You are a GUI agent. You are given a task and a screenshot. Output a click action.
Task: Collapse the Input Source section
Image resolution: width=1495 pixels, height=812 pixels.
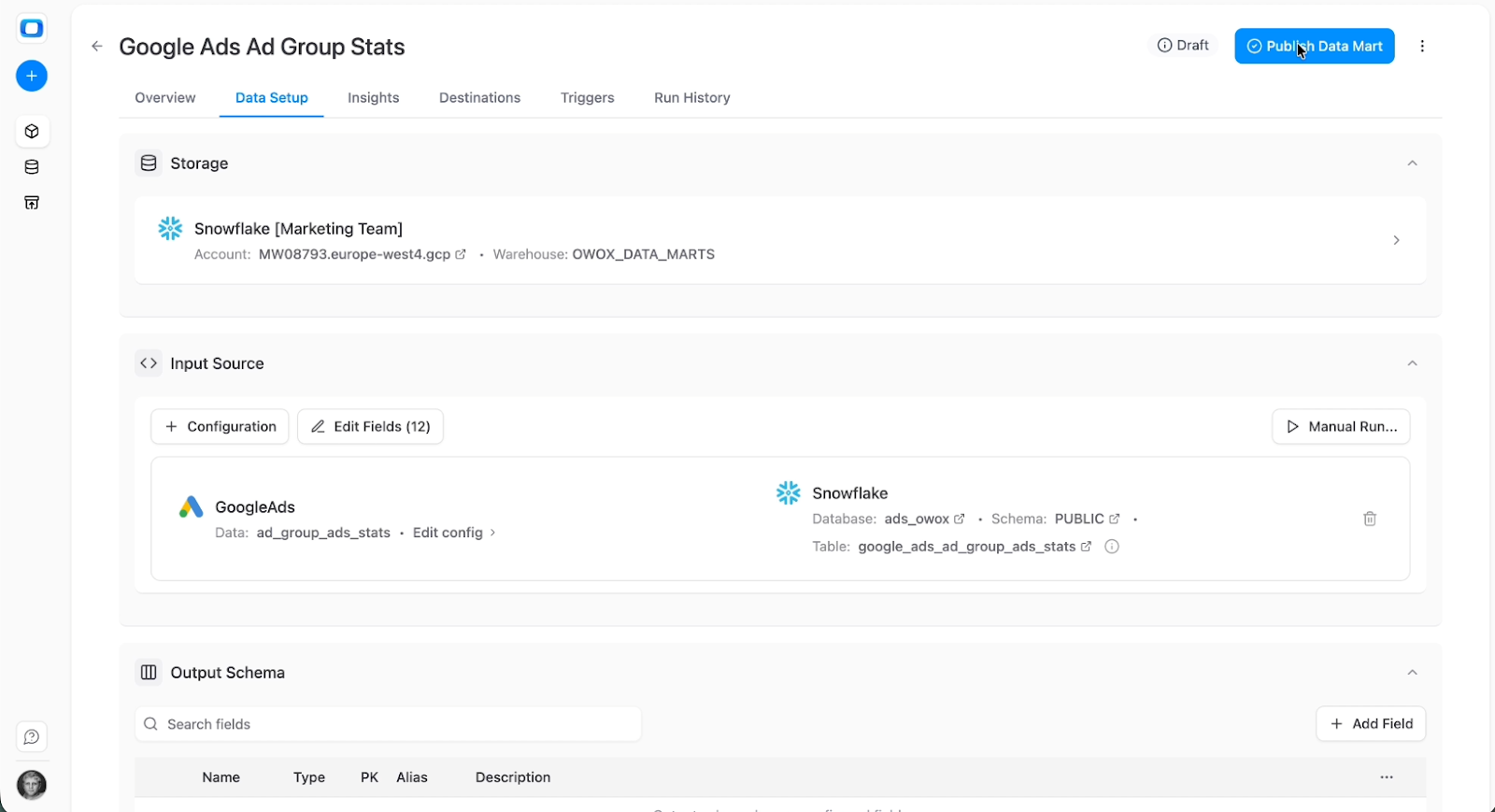(x=1413, y=363)
